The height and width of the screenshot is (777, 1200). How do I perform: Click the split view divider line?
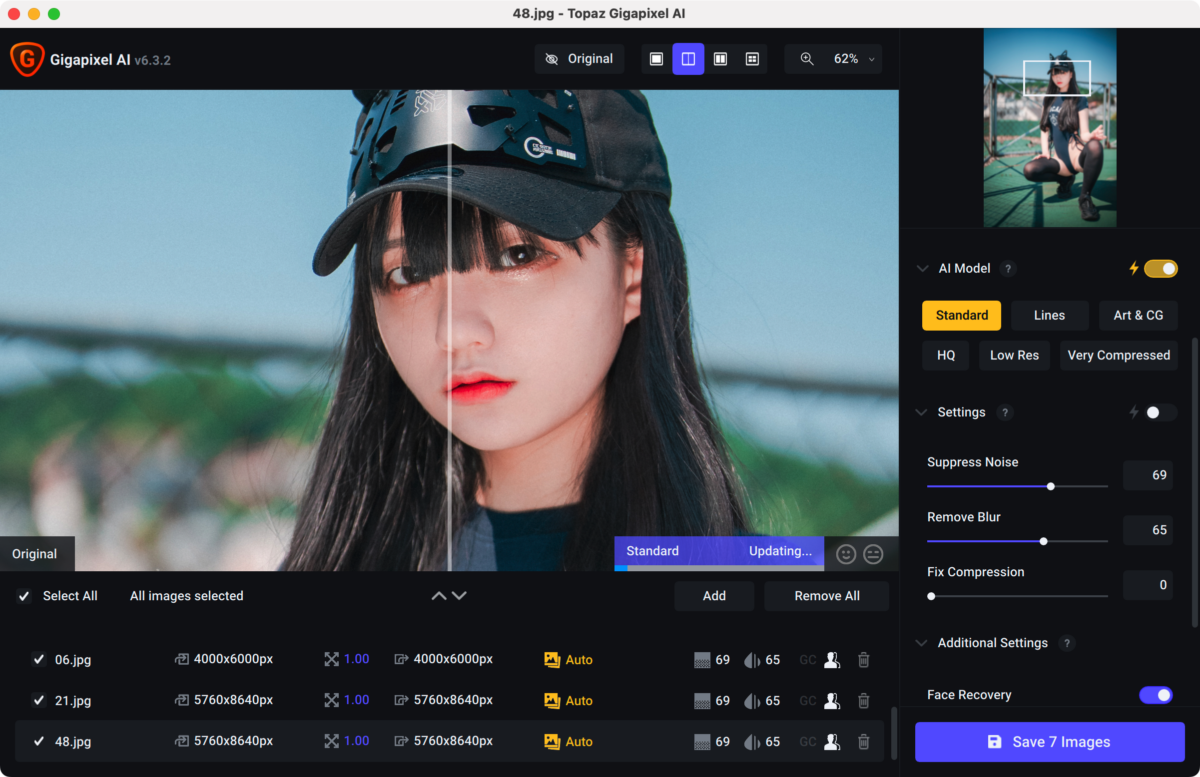pyautogui.click(x=450, y=330)
